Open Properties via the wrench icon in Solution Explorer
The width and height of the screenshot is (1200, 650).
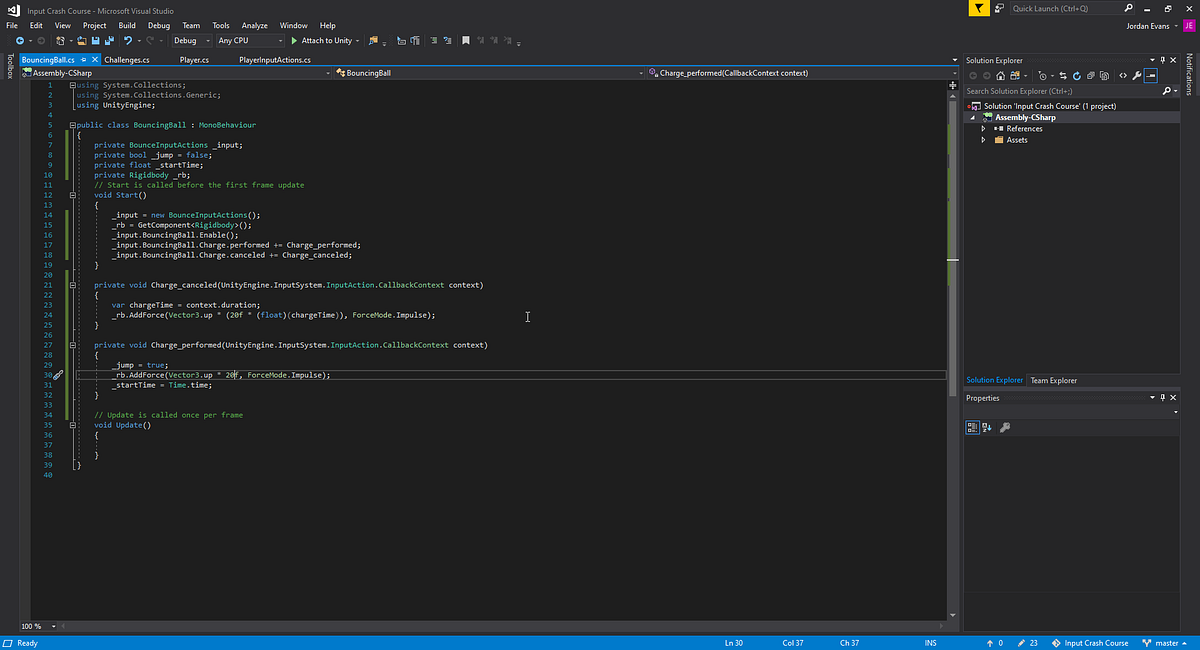[x=1136, y=76]
